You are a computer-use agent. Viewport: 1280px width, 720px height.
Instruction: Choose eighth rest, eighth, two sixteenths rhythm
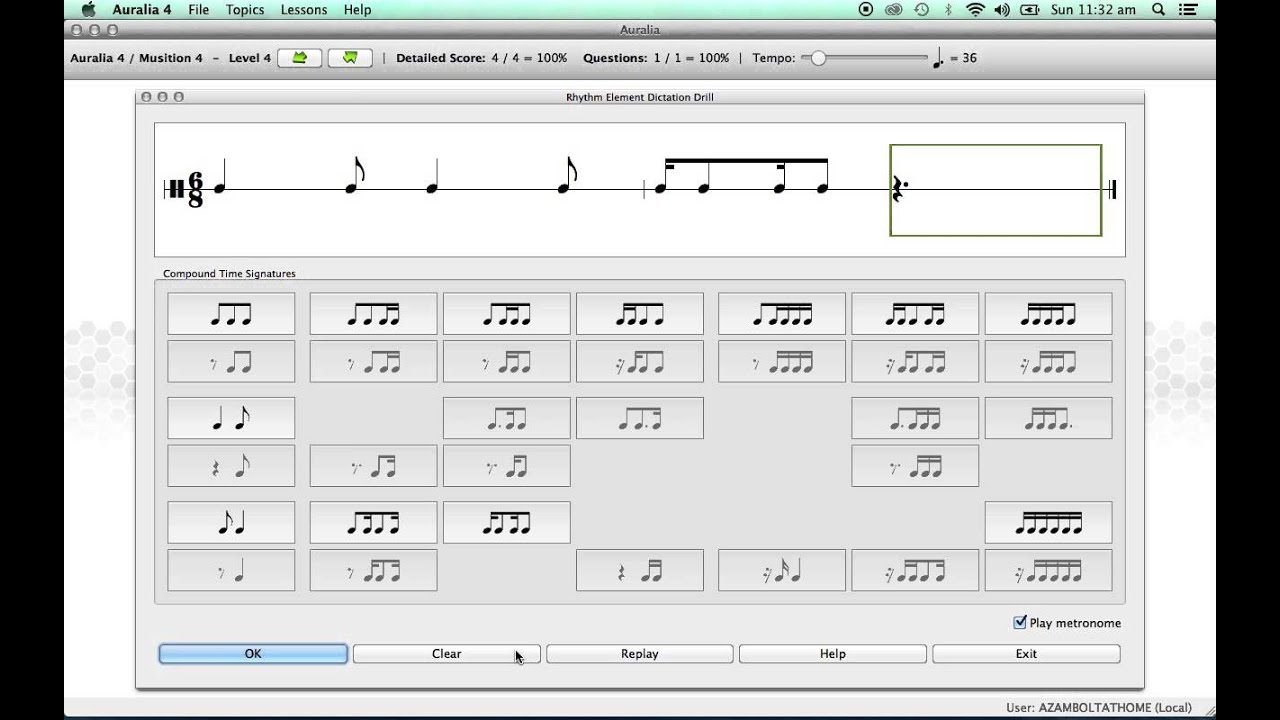373,362
